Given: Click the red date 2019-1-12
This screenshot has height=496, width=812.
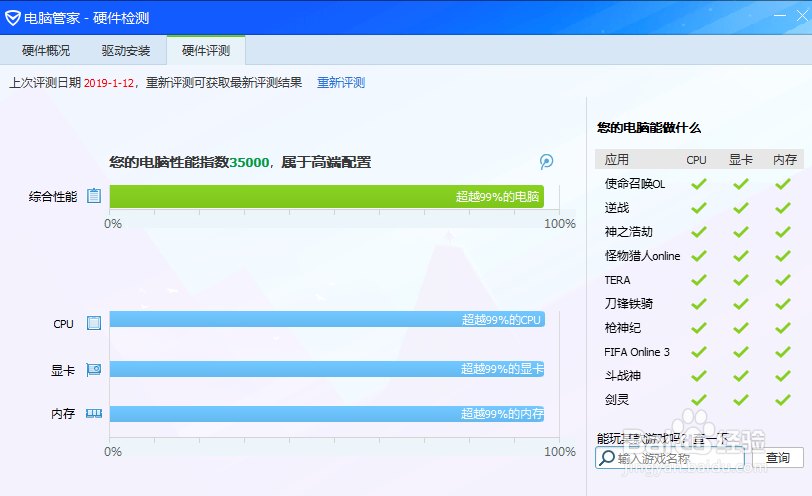Looking at the screenshot, I should point(109,83).
